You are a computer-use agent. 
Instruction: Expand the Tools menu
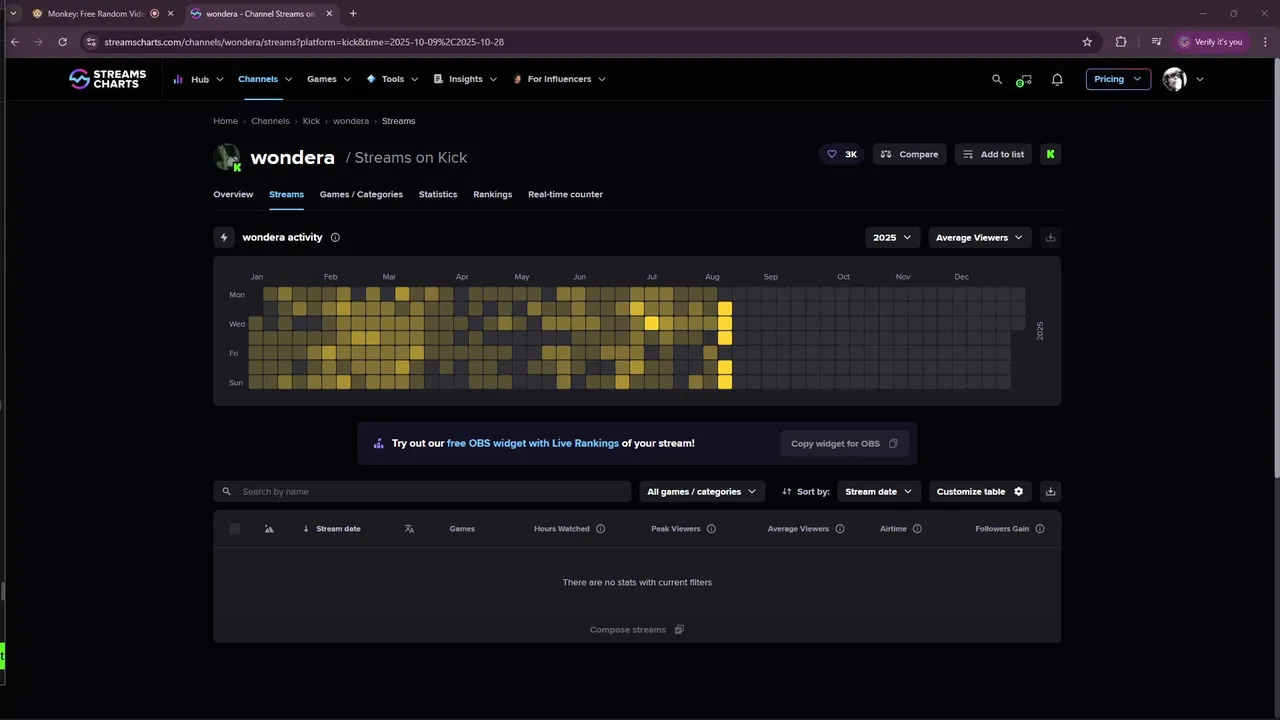392,79
